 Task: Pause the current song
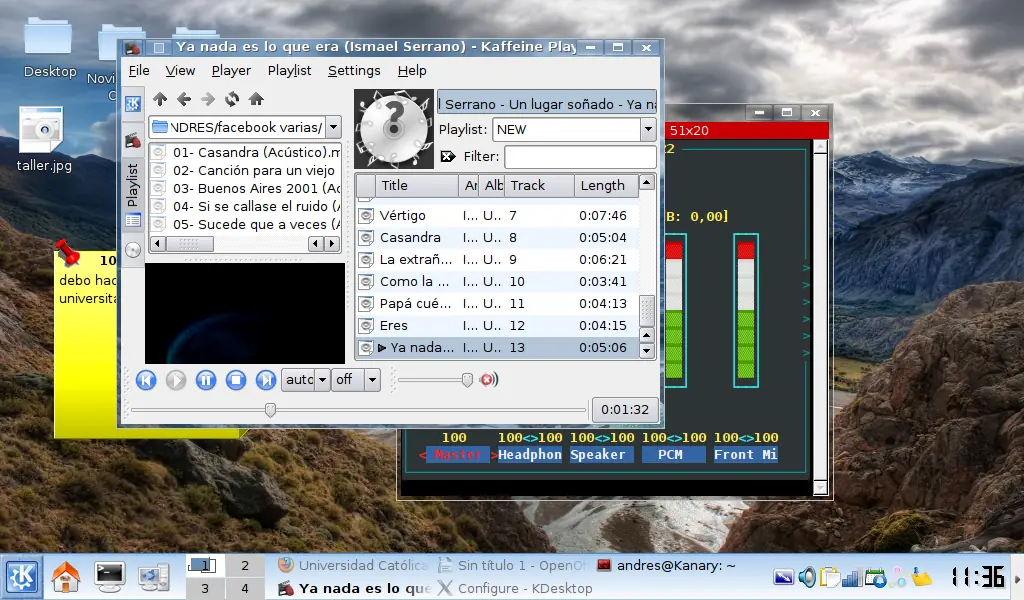(206, 380)
